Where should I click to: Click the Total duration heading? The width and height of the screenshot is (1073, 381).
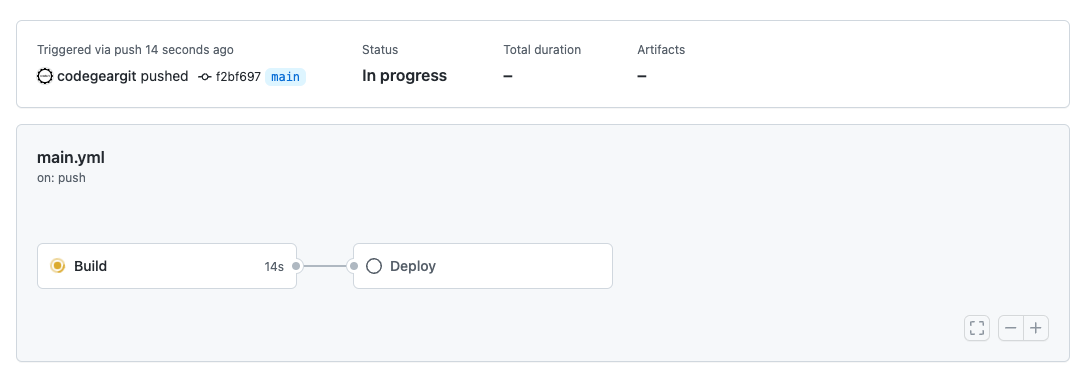(x=542, y=50)
